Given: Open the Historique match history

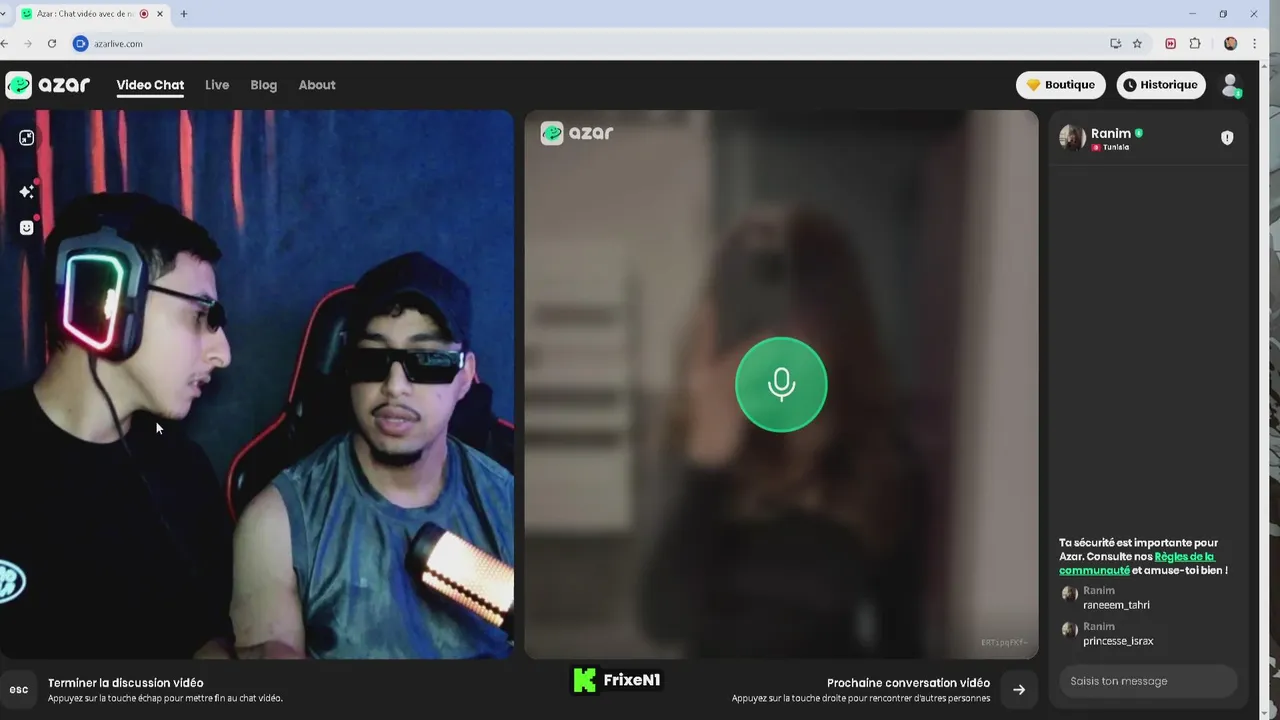Looking at the screenshot, I should 1161,85.
